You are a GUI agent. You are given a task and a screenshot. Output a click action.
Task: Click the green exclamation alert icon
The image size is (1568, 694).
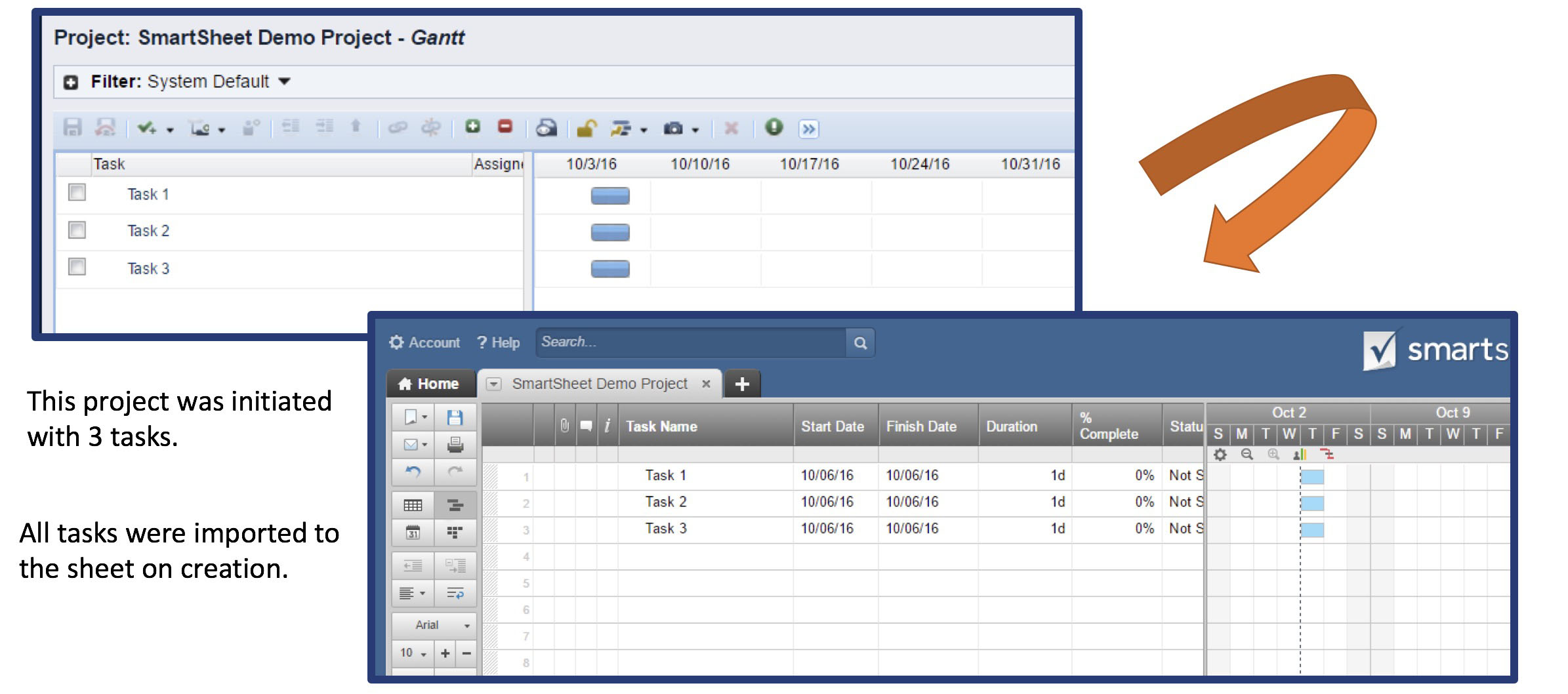click(x=774, y=127)
